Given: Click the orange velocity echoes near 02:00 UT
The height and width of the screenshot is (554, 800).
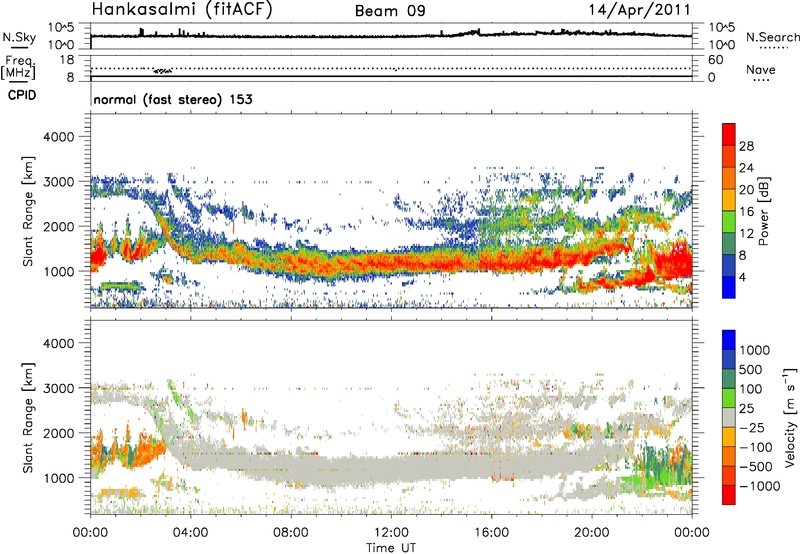Looking at the screenshot, I should tap(145, 451).
